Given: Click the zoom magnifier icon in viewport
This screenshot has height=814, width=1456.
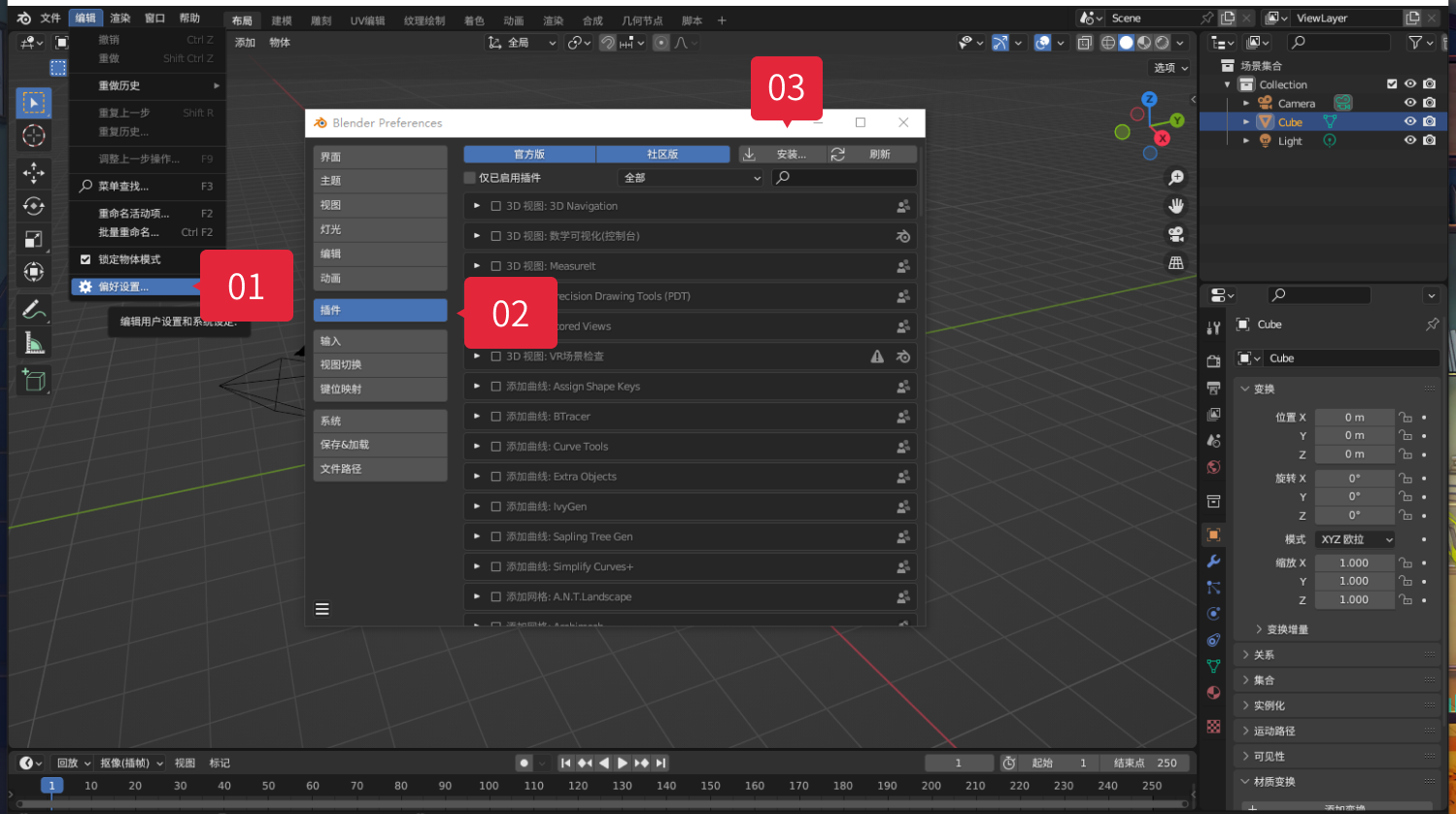Looking at the screenshot, I should click(1176, 178).
